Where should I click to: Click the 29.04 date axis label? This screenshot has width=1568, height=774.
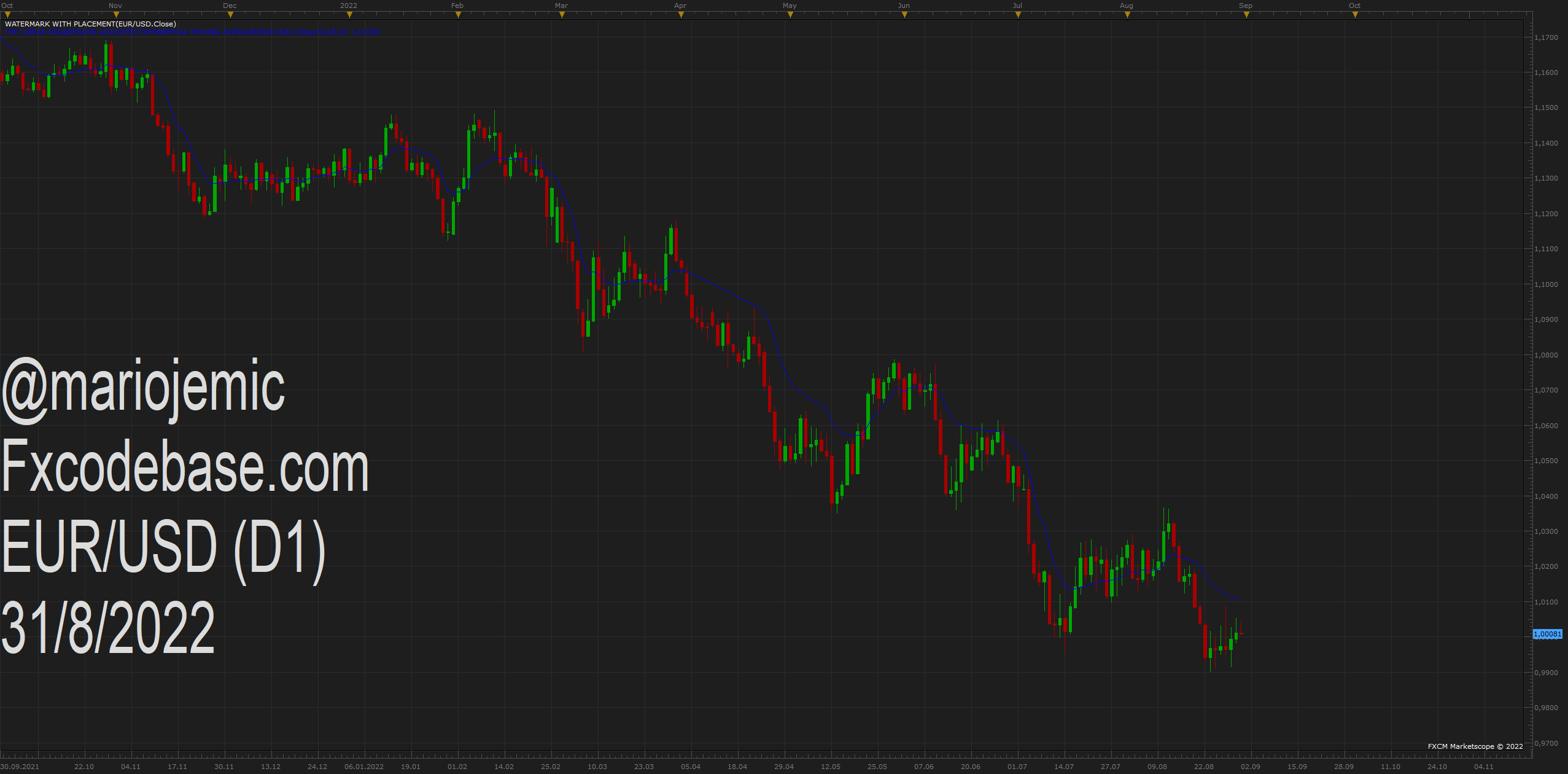coord(784,767)
